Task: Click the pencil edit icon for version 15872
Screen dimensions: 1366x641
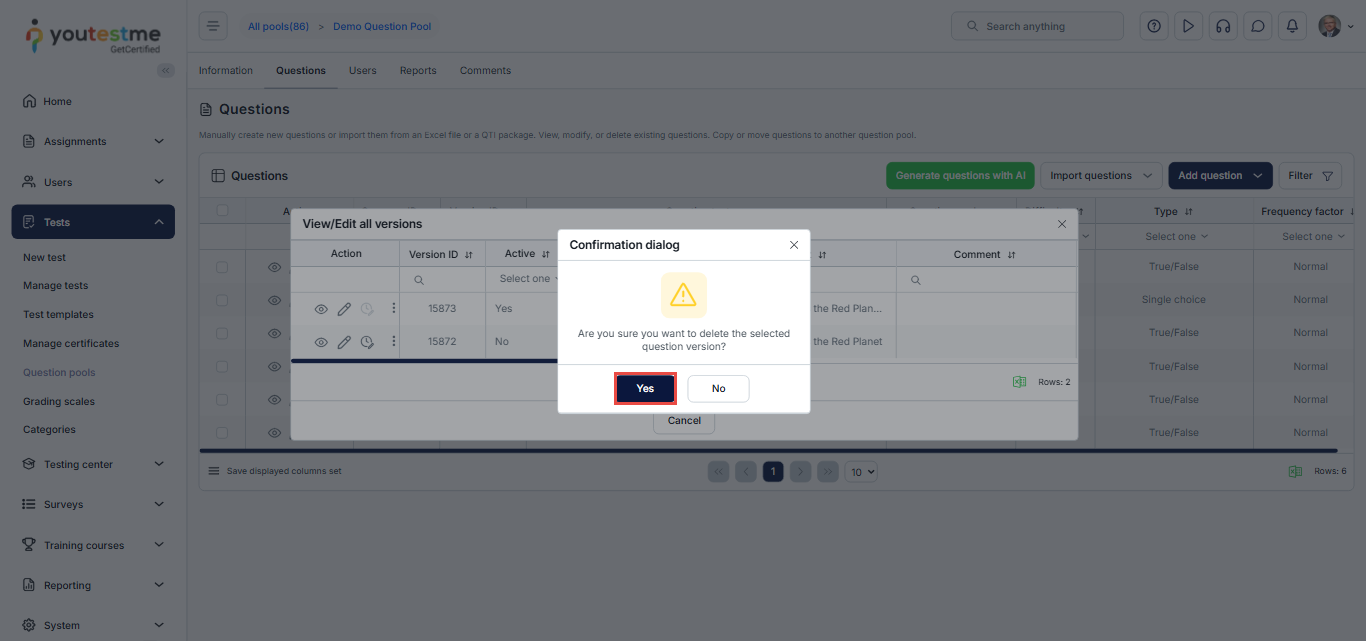Action: click(x=344, y=342)
